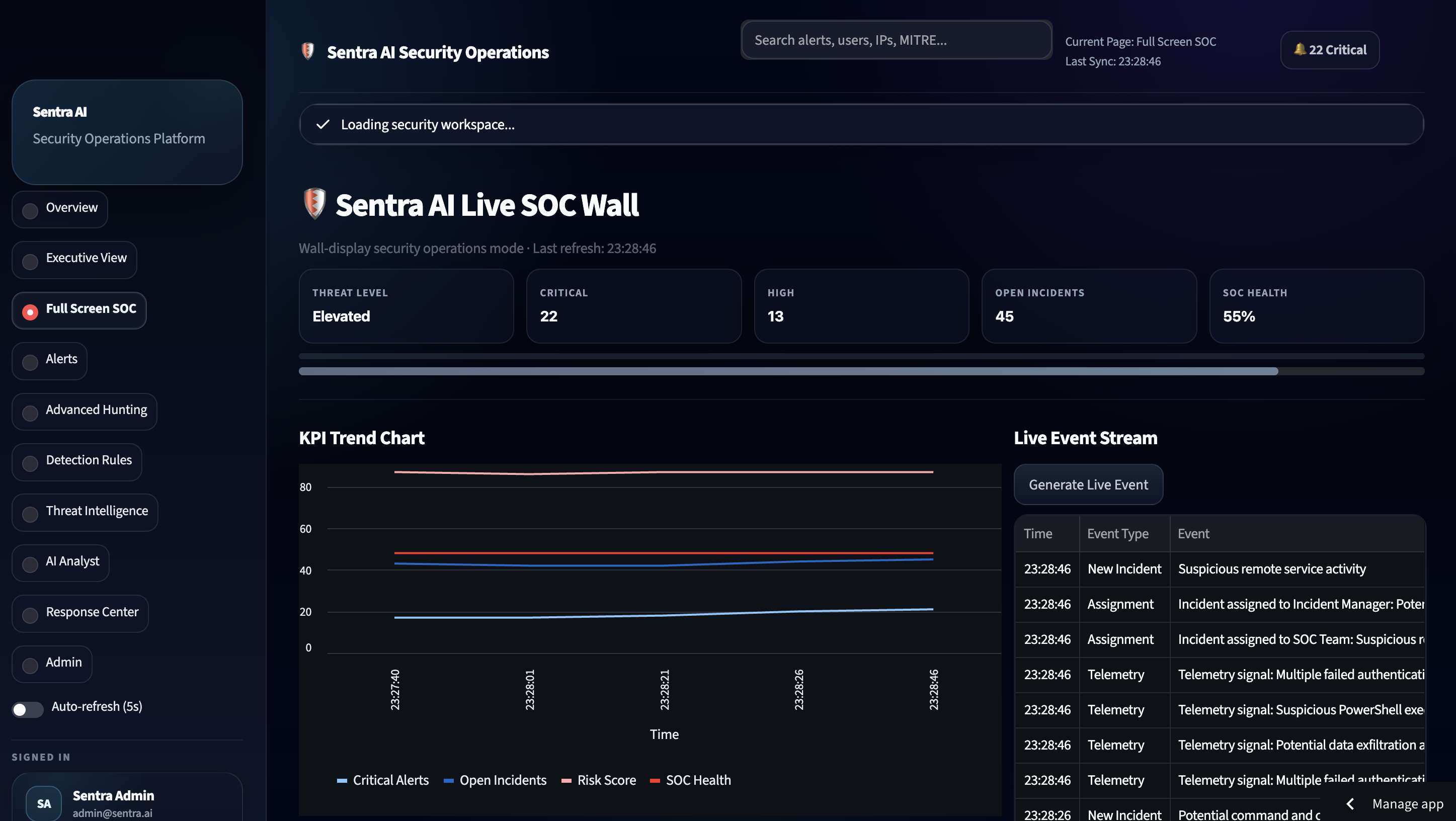Click the Event Type column header

pos(1125,533)
